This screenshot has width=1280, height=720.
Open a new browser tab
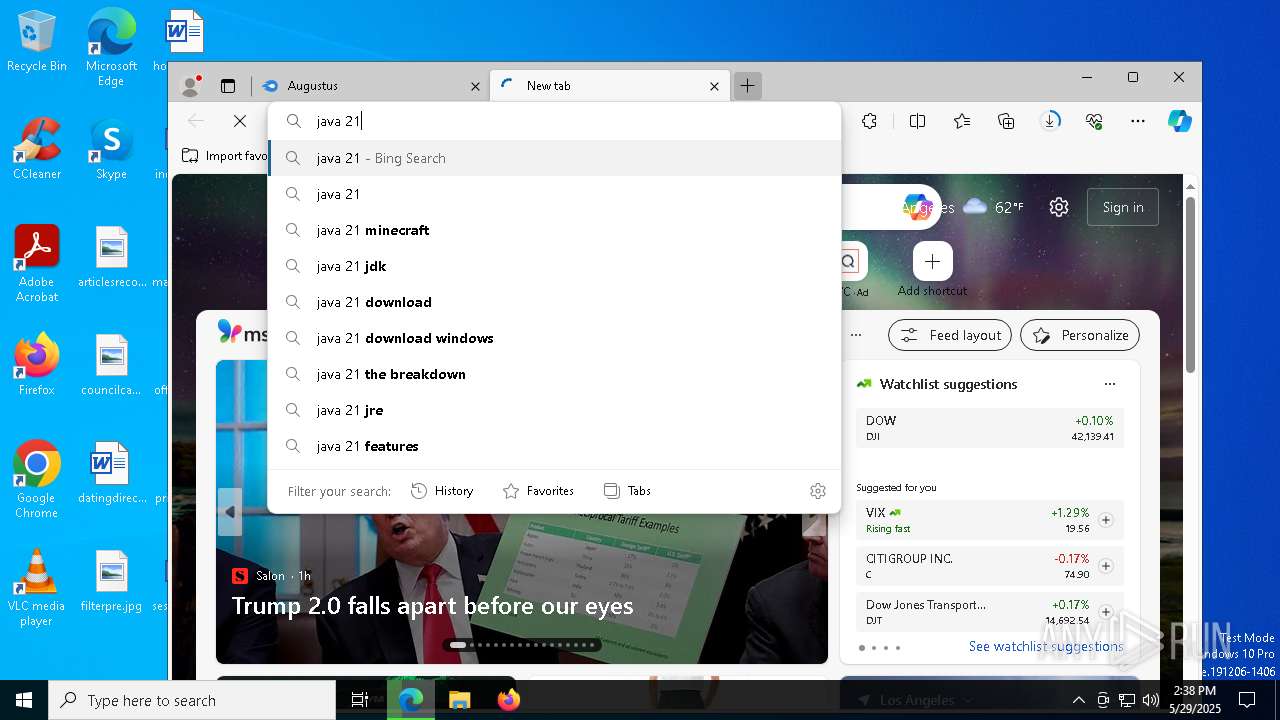(x=747, y=86)
